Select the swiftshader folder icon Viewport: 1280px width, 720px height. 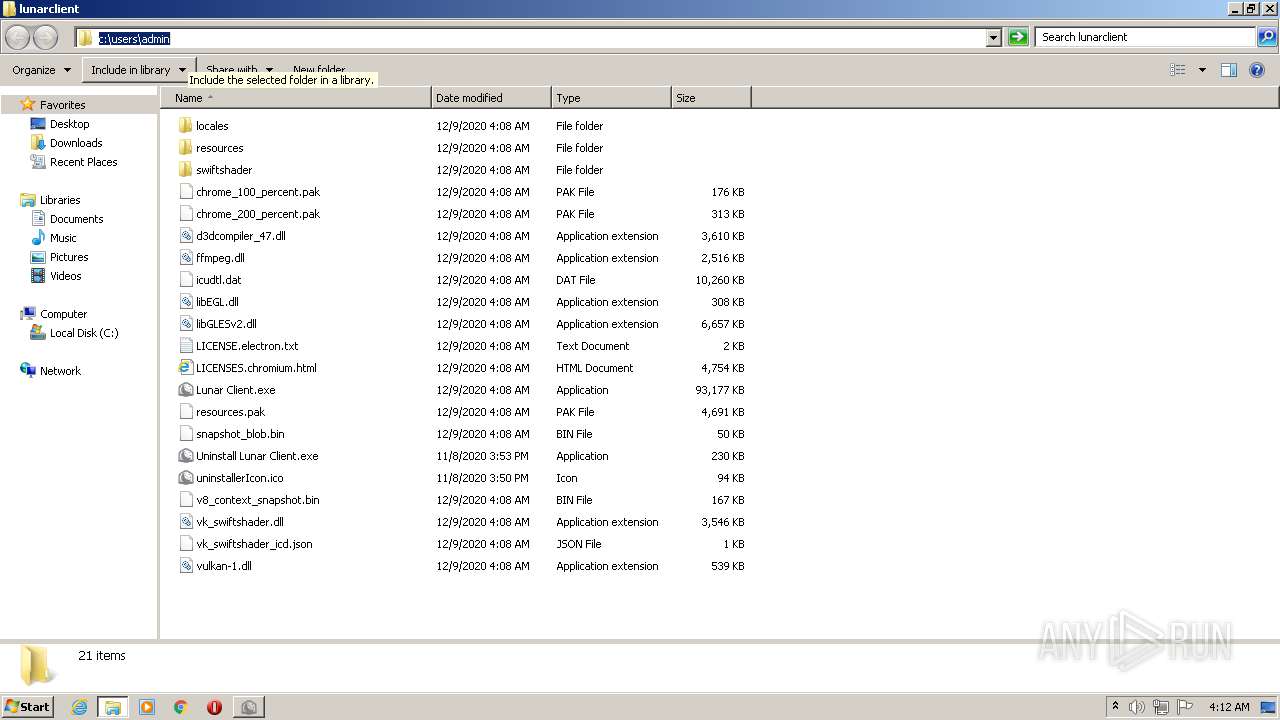pos(185,170)
